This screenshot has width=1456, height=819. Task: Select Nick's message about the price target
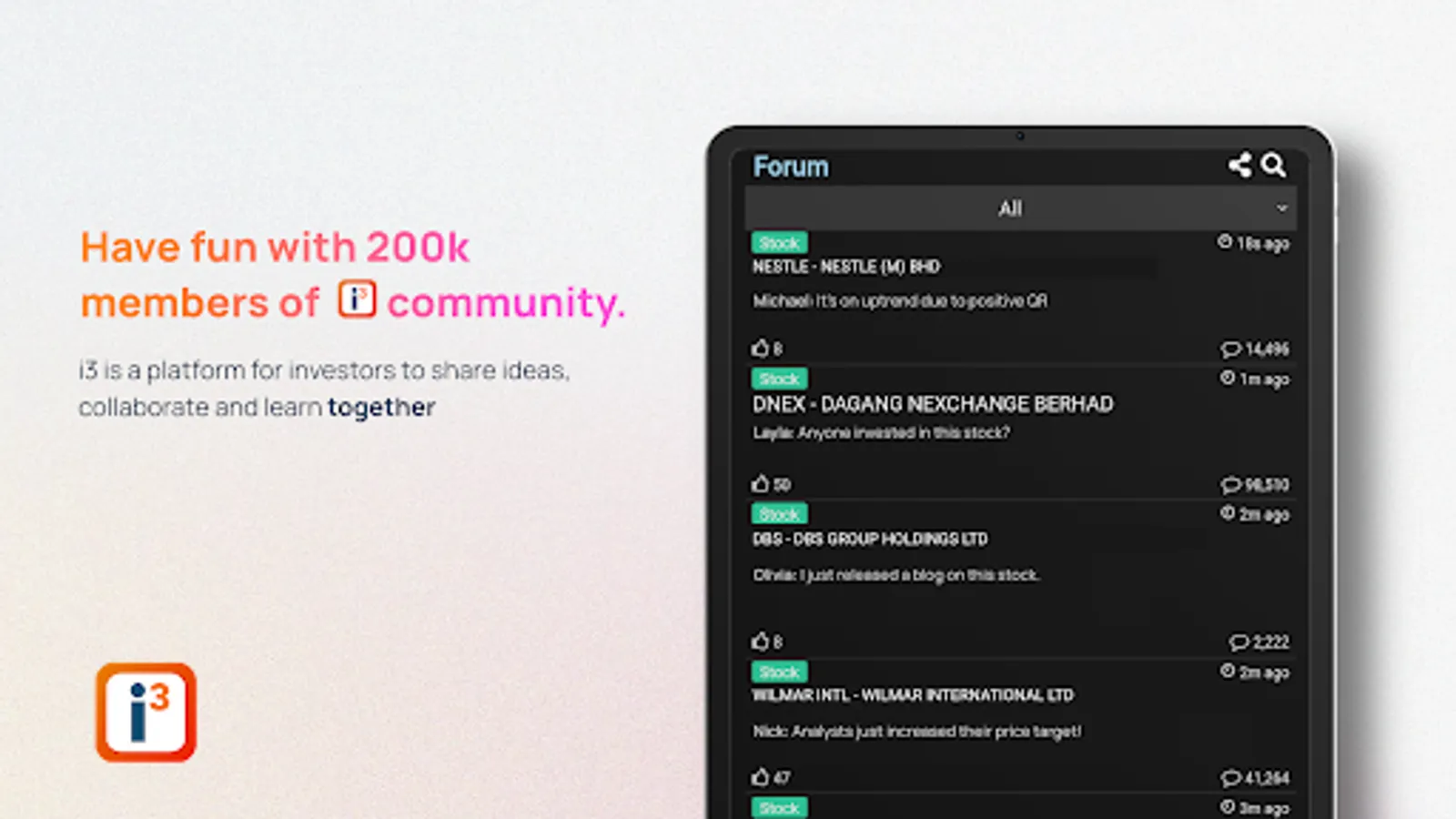pyautogui.click(x=917, y=732)
